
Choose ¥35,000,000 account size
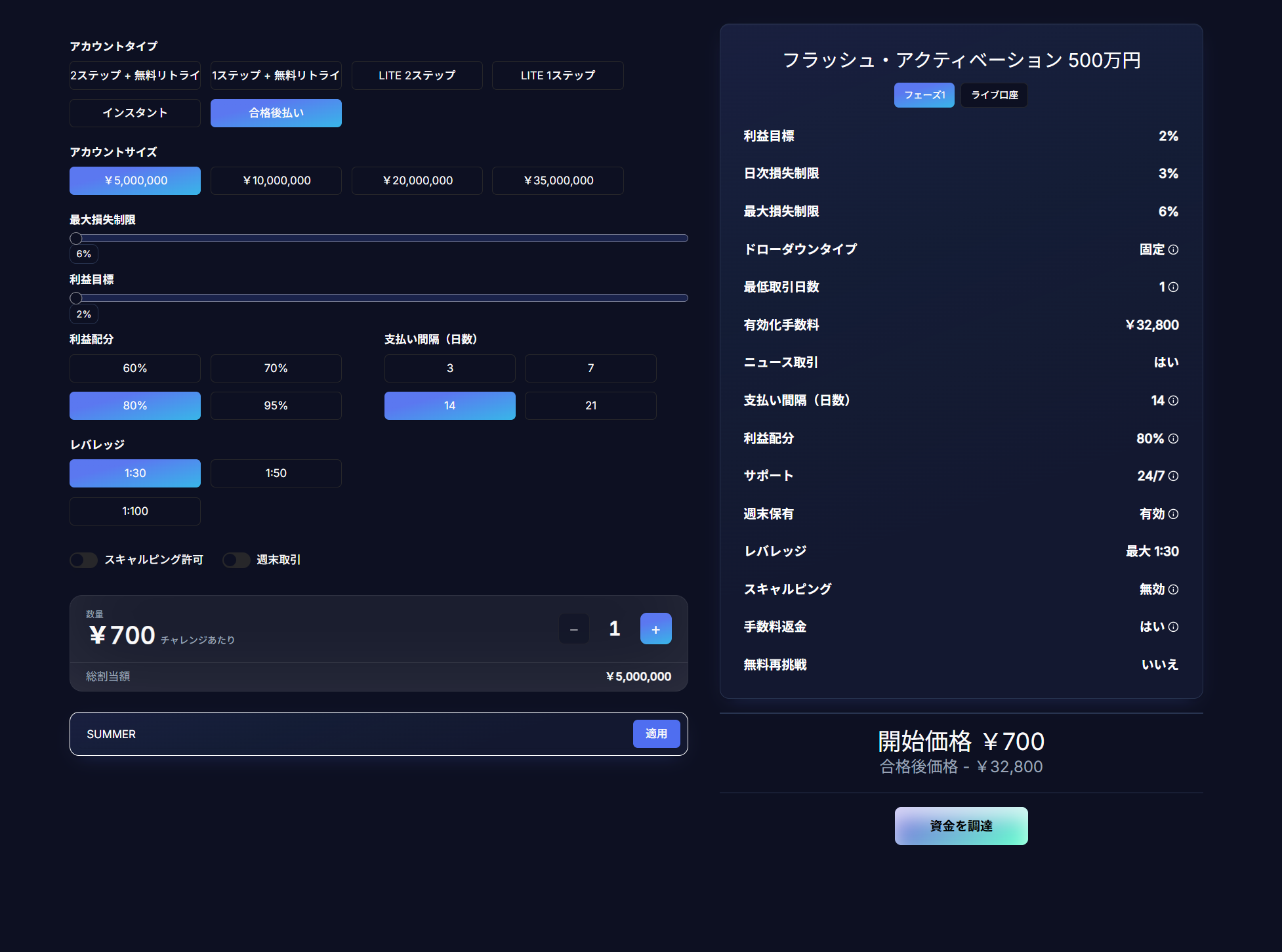[558, 180]
